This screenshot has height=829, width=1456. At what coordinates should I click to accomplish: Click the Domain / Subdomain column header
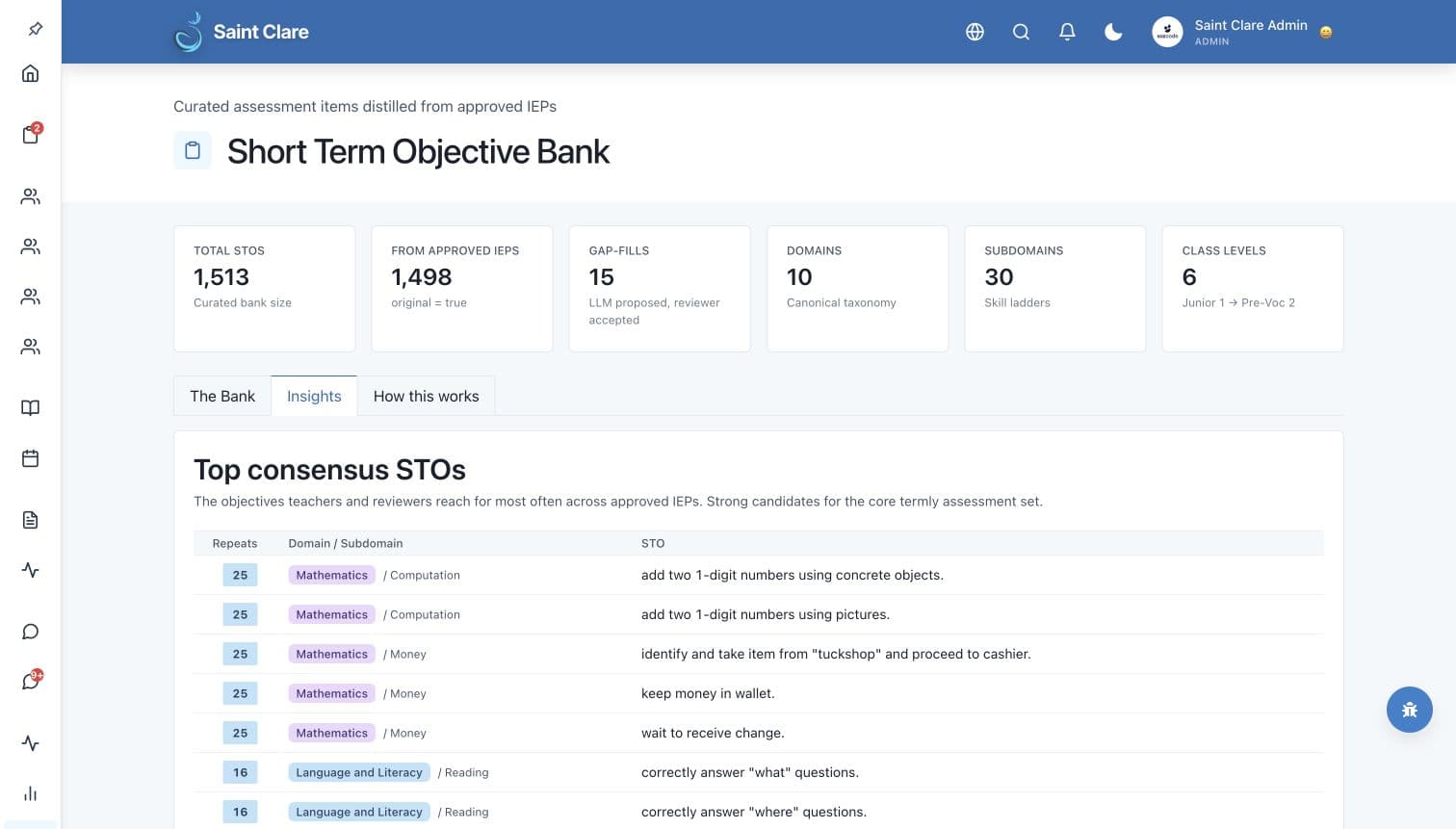(346, 543)
